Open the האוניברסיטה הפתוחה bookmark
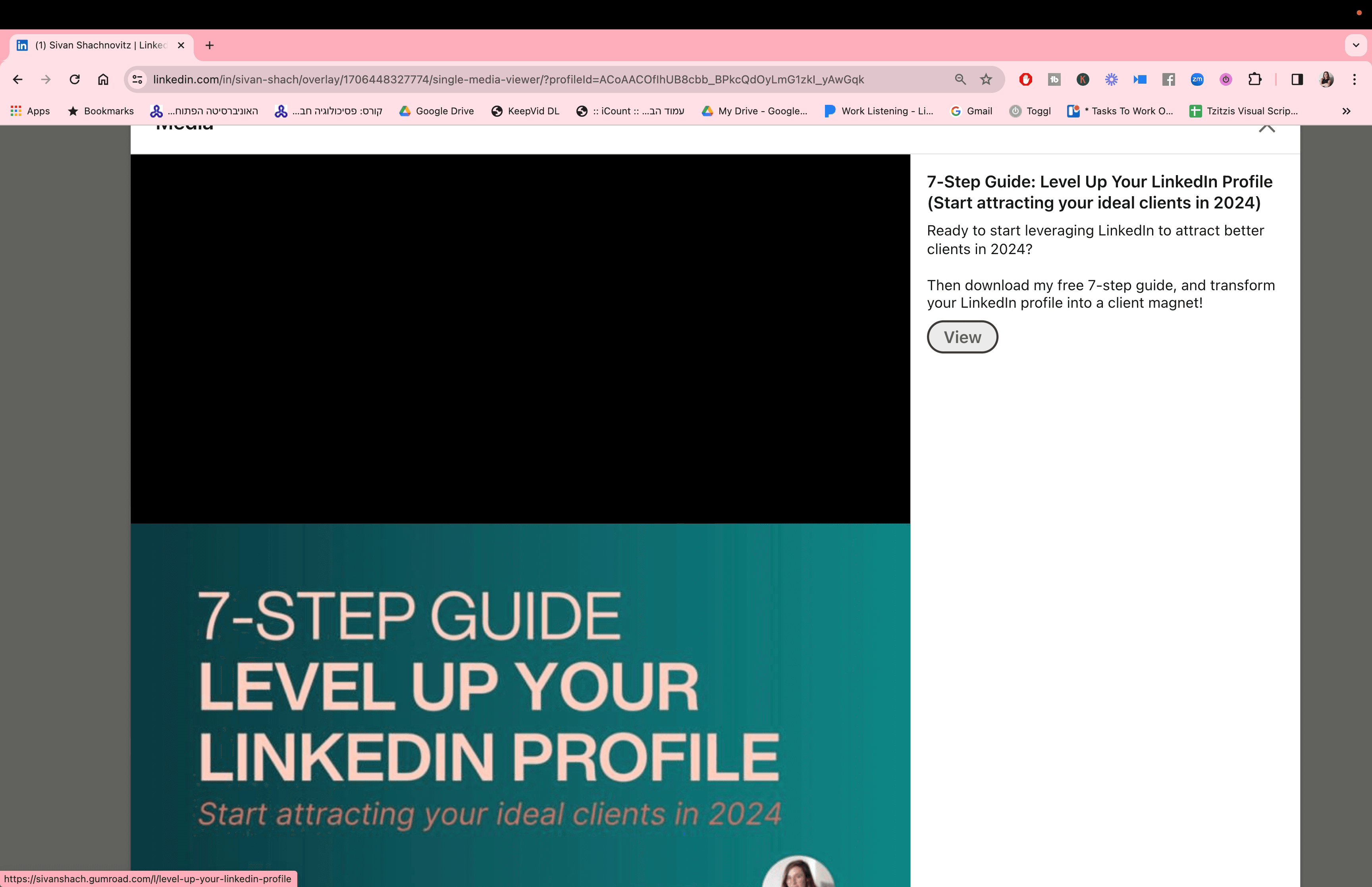Image resolution: width=1372 pixels, height=887 pixels. [204, 111]
